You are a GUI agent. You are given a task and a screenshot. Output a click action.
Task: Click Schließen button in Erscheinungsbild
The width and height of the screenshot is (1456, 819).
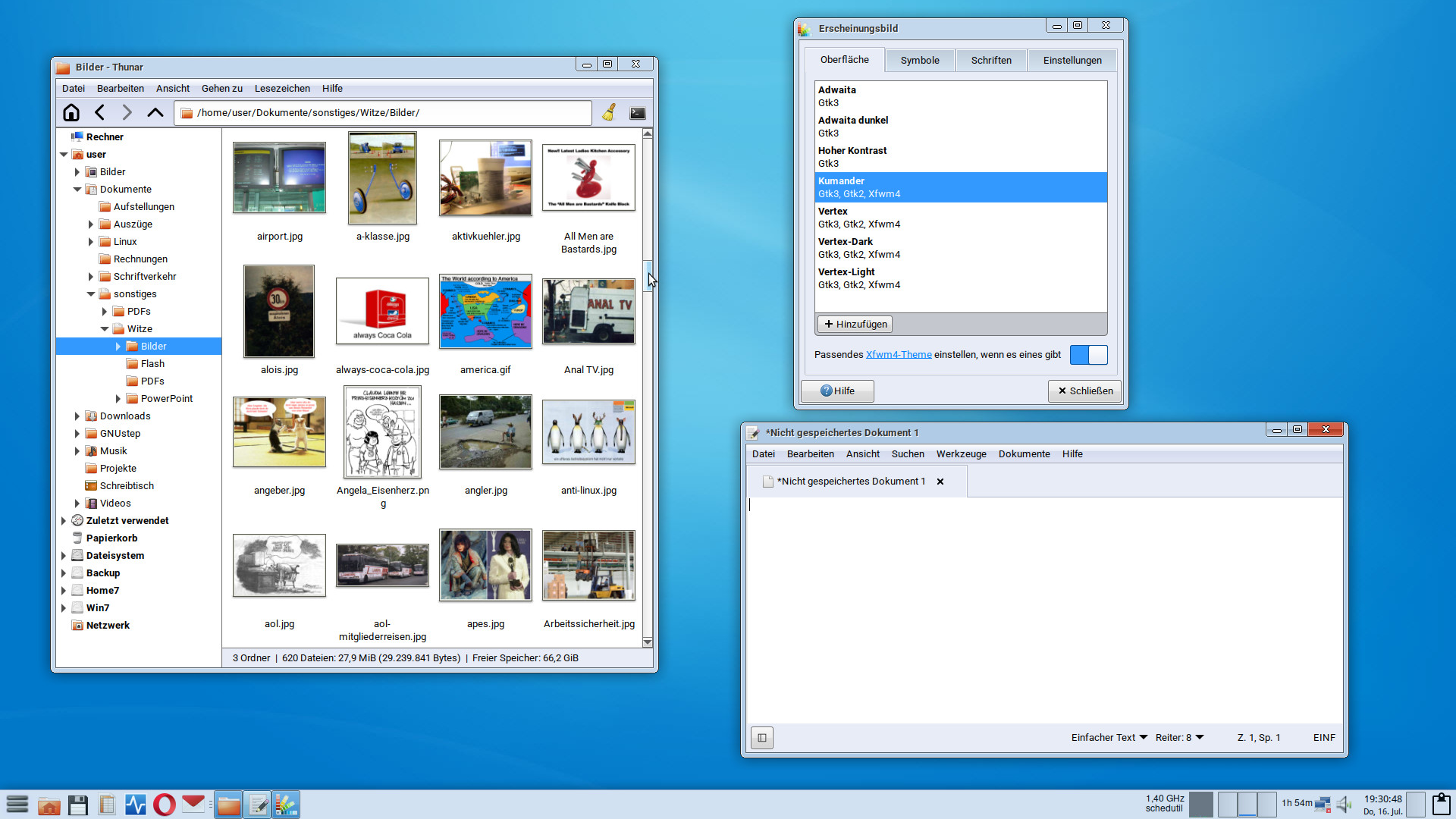click(1085, 391)
